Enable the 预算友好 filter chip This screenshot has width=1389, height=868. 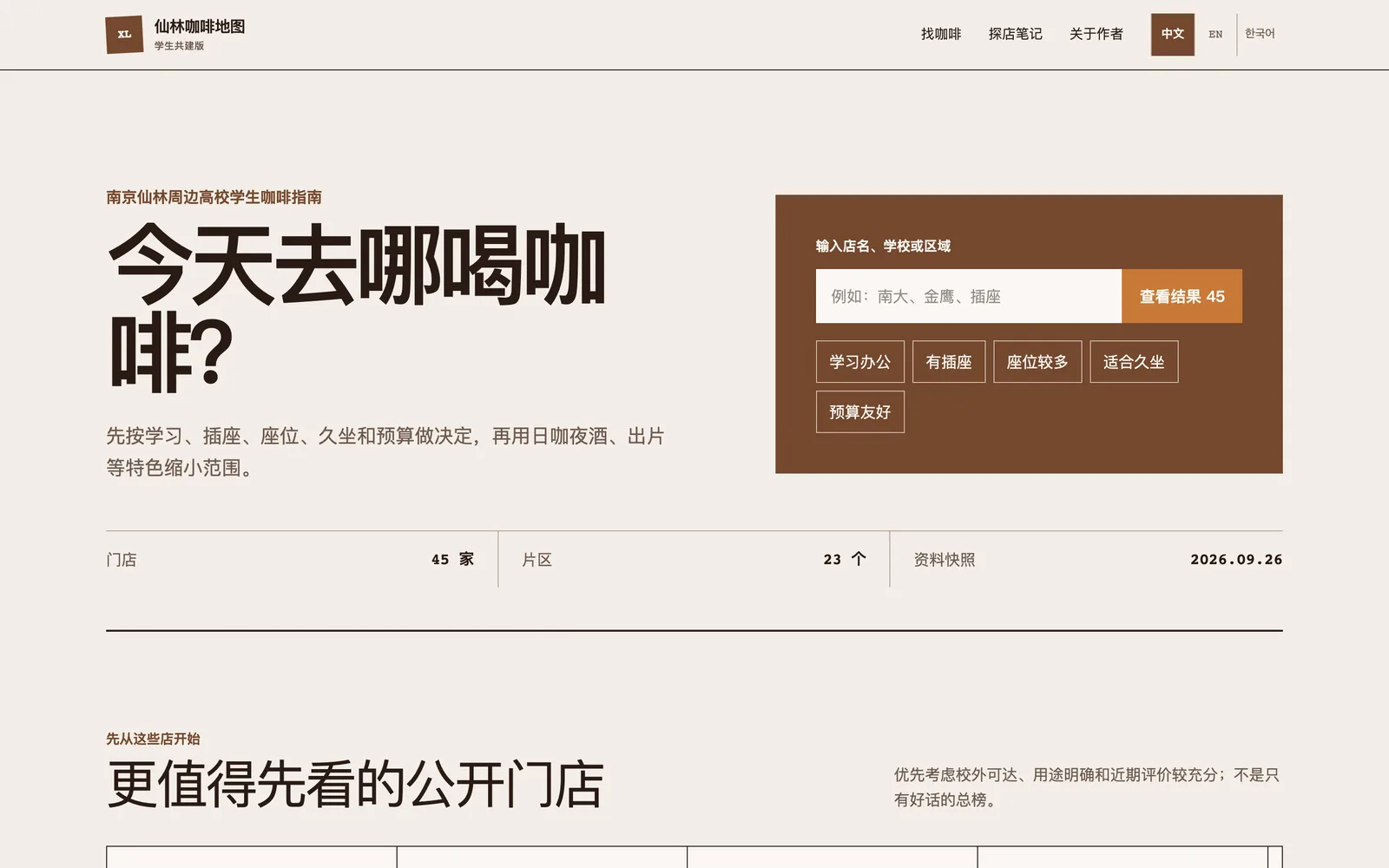(x=859, y=412)
